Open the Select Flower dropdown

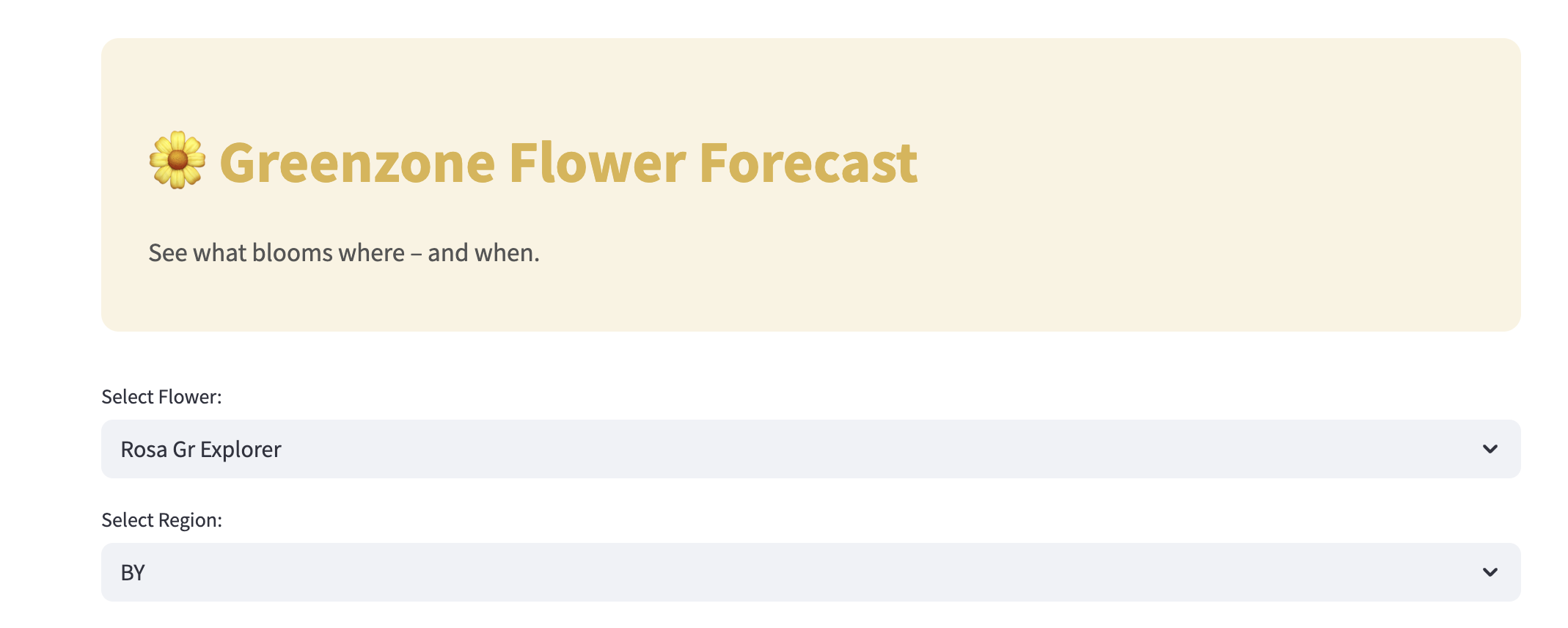(x=810, y=449)
